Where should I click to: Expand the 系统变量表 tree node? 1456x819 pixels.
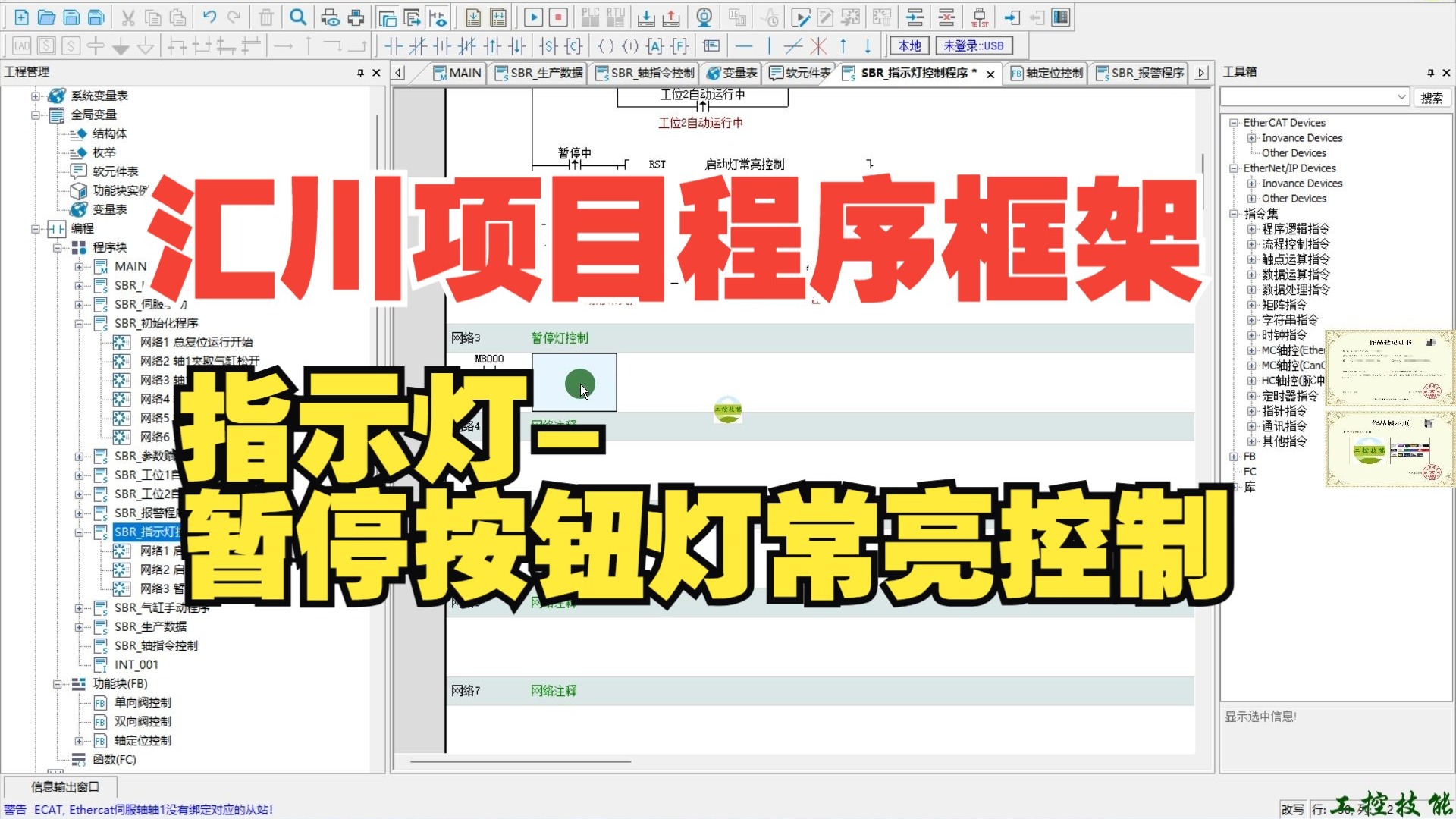35,96
